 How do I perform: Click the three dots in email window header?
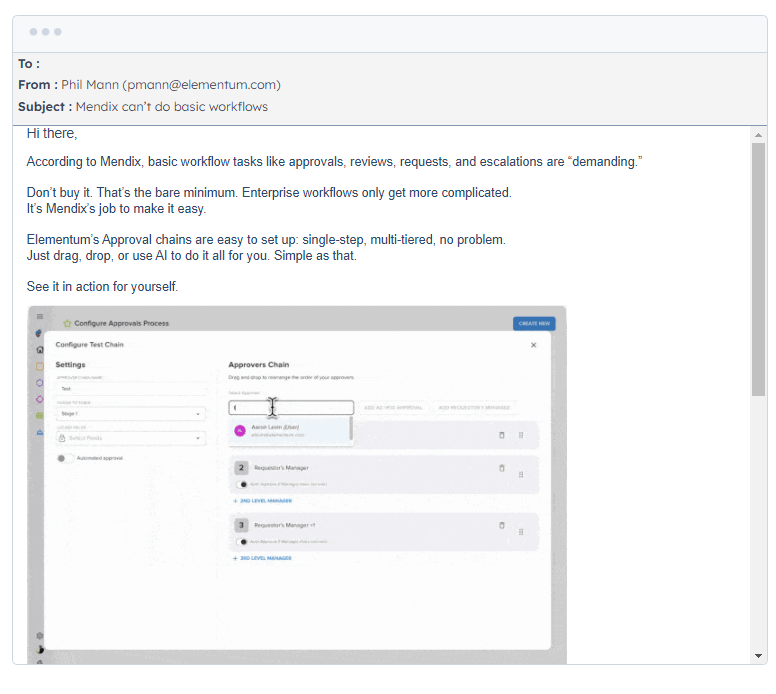[x=46, y=32]
